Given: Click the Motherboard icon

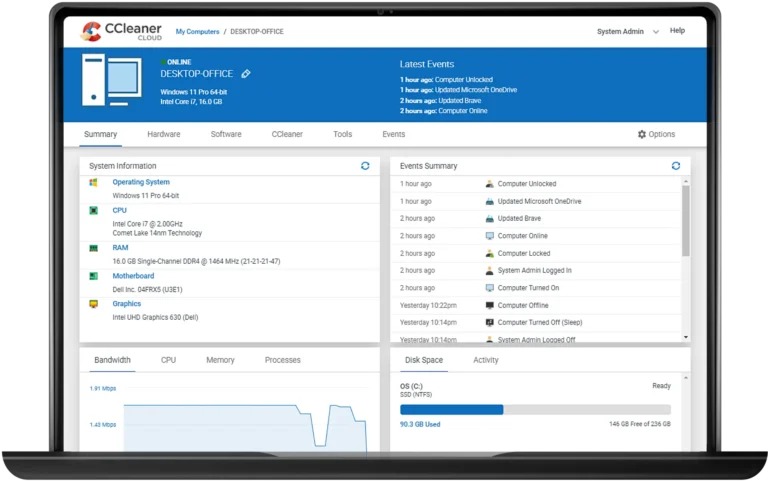Looking at the screenshot, I should tap(94, 276).
